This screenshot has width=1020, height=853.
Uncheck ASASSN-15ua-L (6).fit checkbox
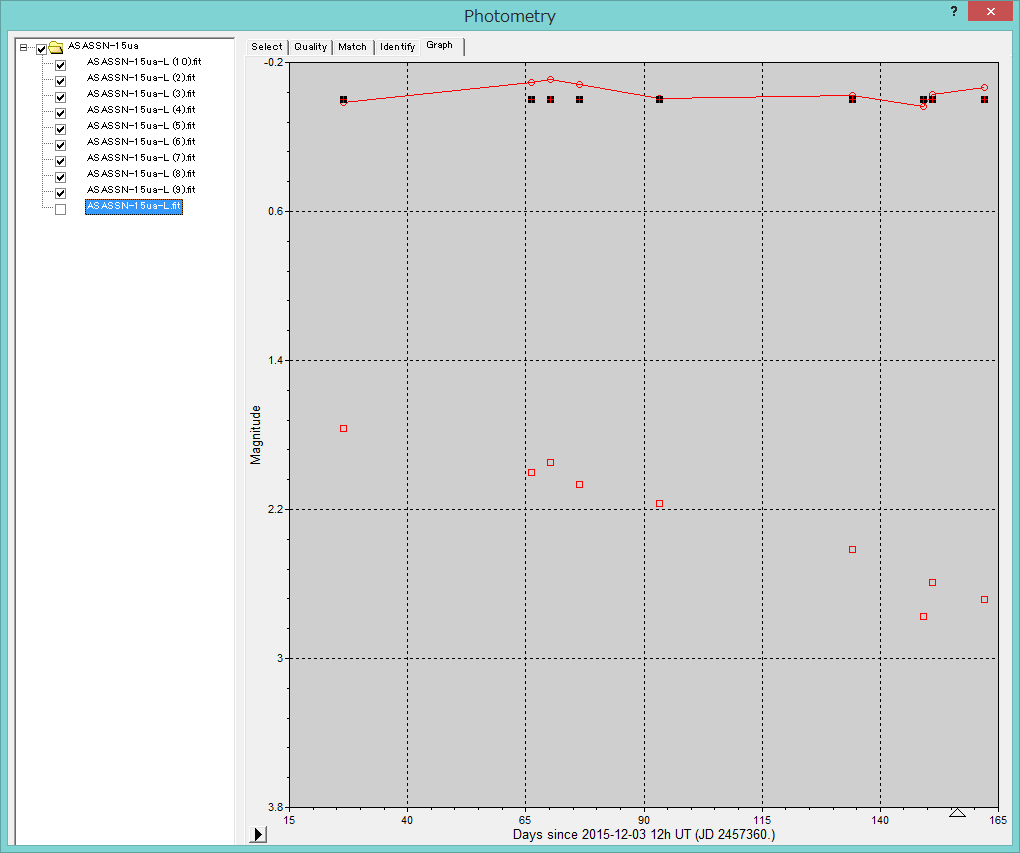(x=60, y=145)
